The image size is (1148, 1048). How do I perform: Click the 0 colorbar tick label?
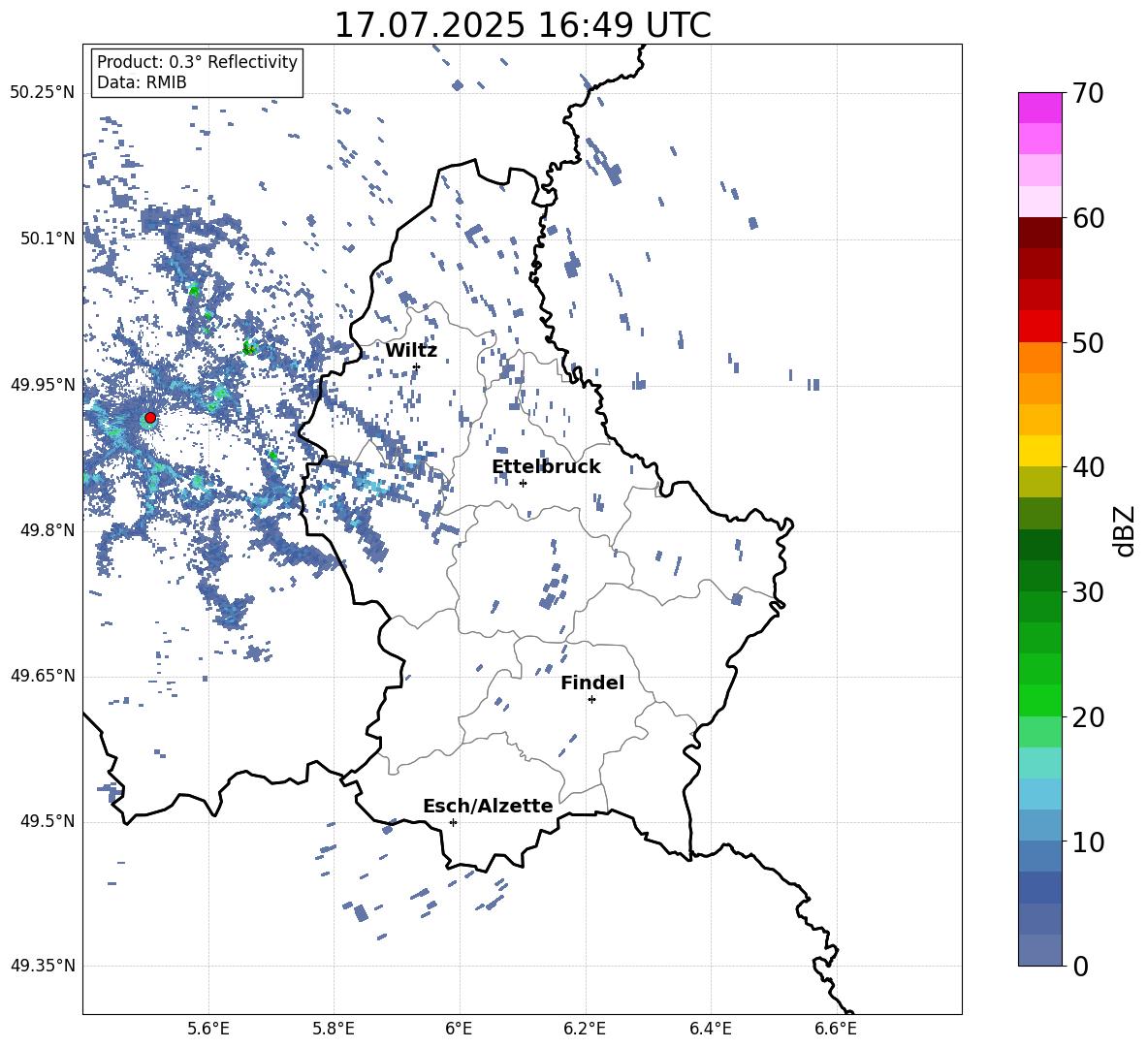(x=1080, y=966)
